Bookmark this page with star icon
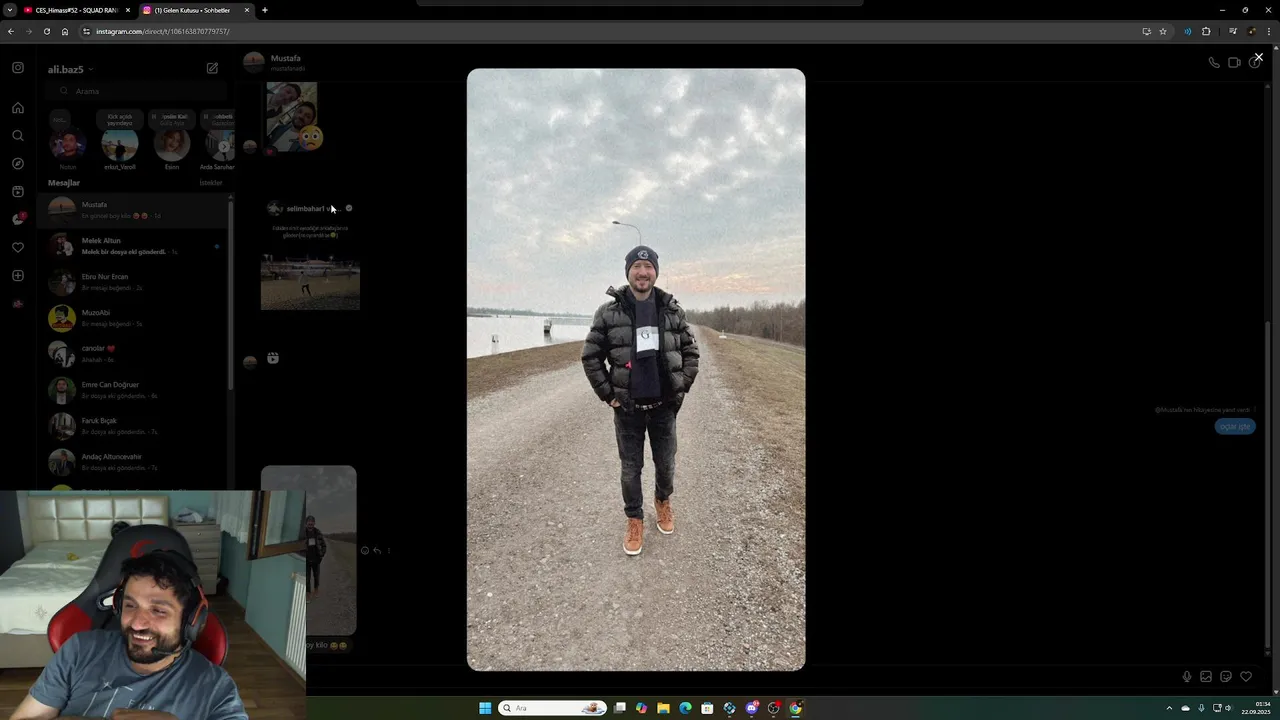Image resolution: width=1280 pixels, height=720 pixels. [x=1163, y=31]
